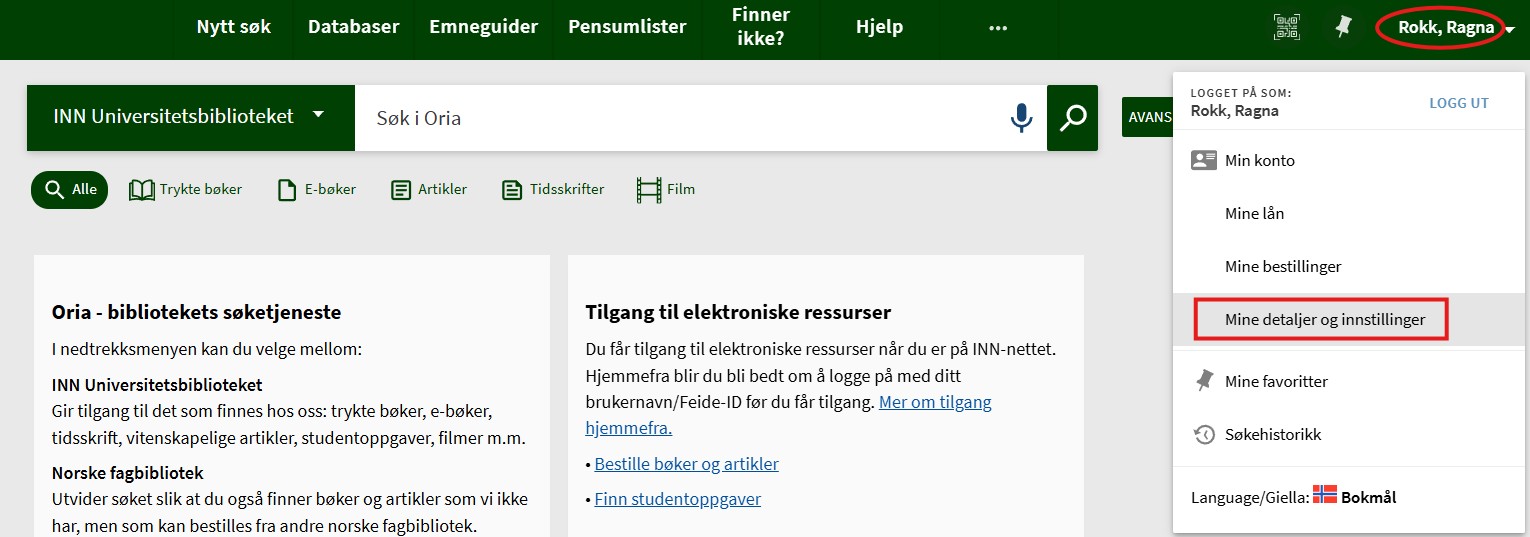Click the document icon for E-bøker

pos(287,189)
